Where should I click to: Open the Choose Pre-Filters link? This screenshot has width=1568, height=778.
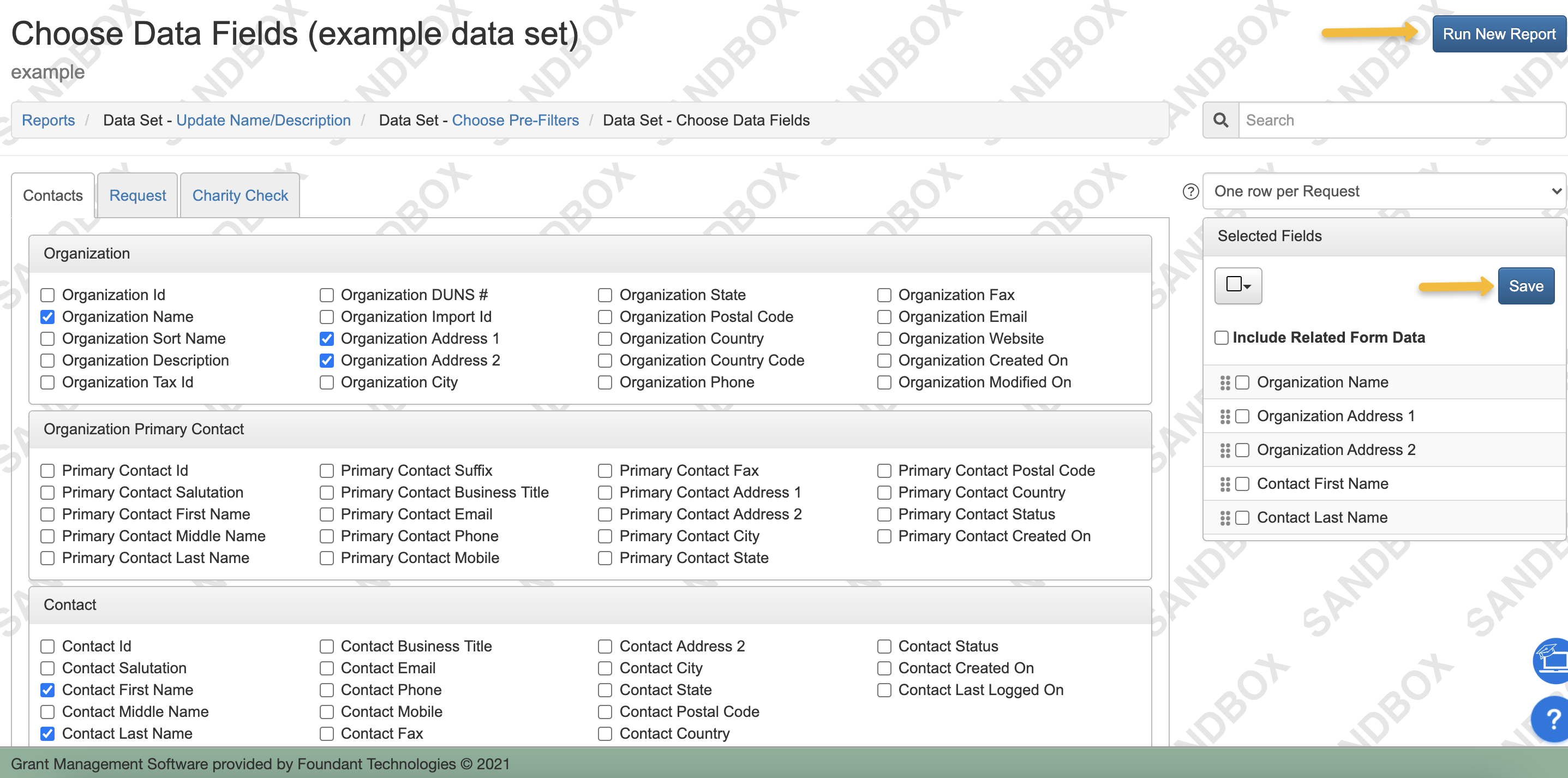(x=516, y=121)
